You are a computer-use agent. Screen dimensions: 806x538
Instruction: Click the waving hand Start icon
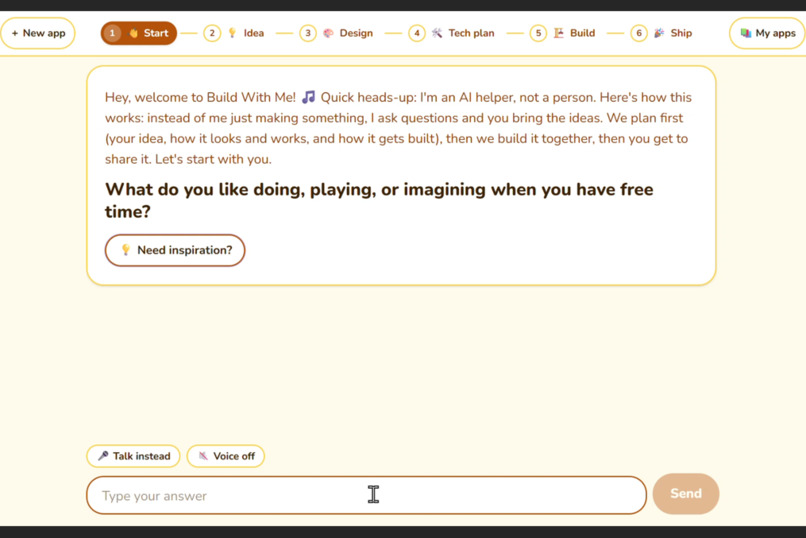point(134,33)
